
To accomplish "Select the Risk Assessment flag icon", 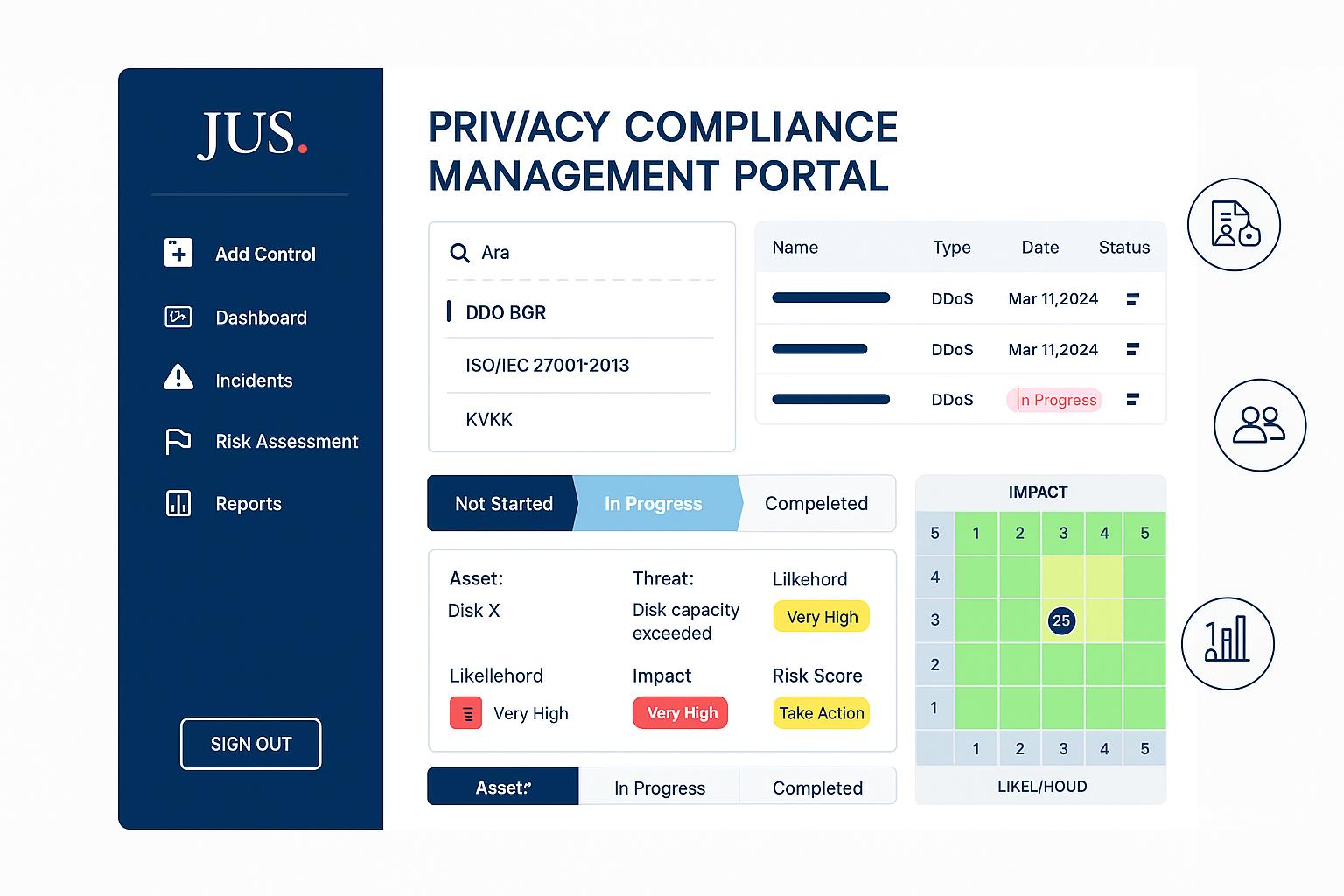I will click(178, 442).
